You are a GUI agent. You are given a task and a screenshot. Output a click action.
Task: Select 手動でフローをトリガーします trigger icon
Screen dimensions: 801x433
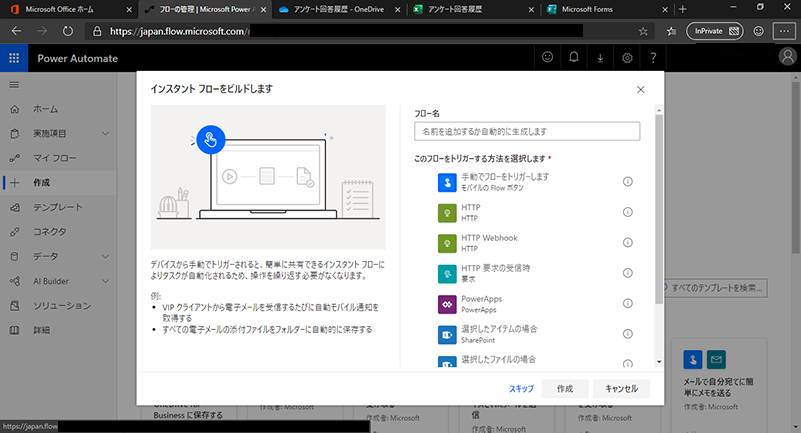[x=447, y=182]
